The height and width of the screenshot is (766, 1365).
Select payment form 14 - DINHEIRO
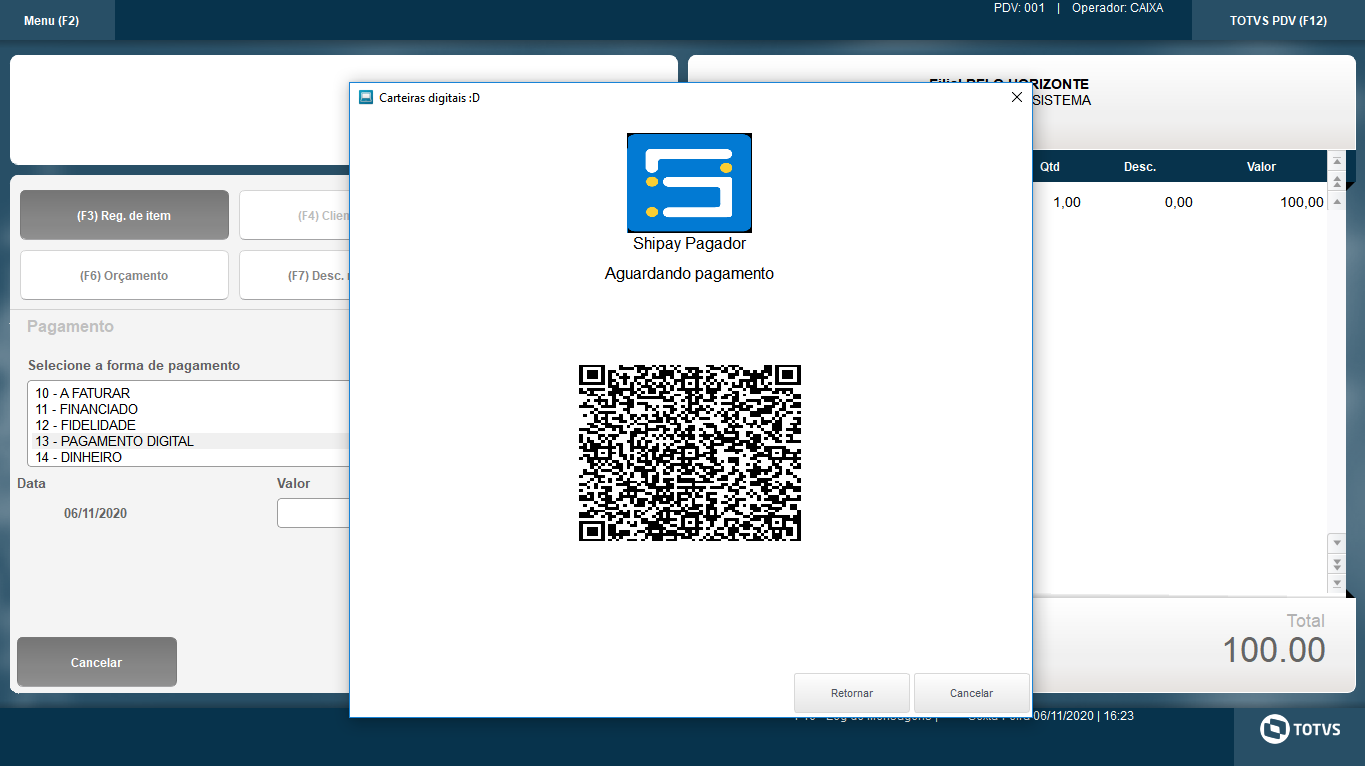coord(189,457)
